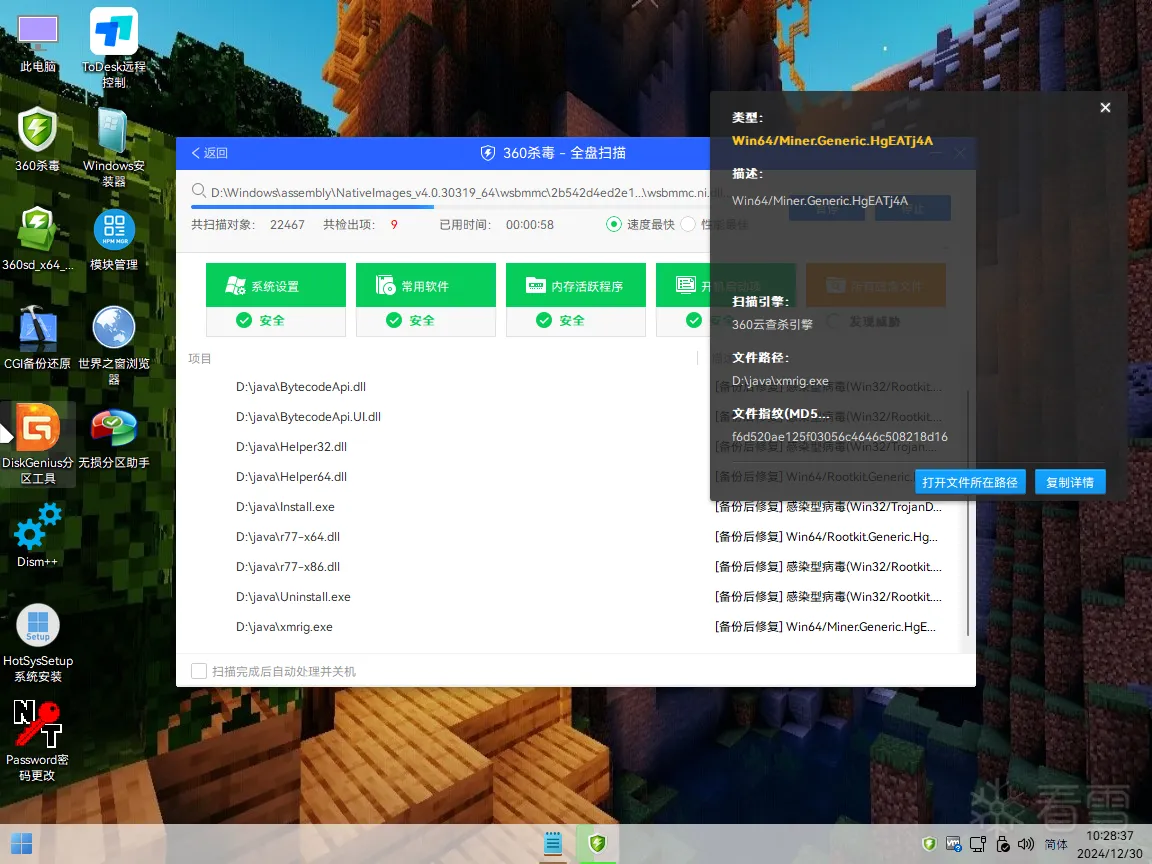Screen dimensions: 1152x864
Task: Click the 复制详情 button
Action: coord(1070,482)
